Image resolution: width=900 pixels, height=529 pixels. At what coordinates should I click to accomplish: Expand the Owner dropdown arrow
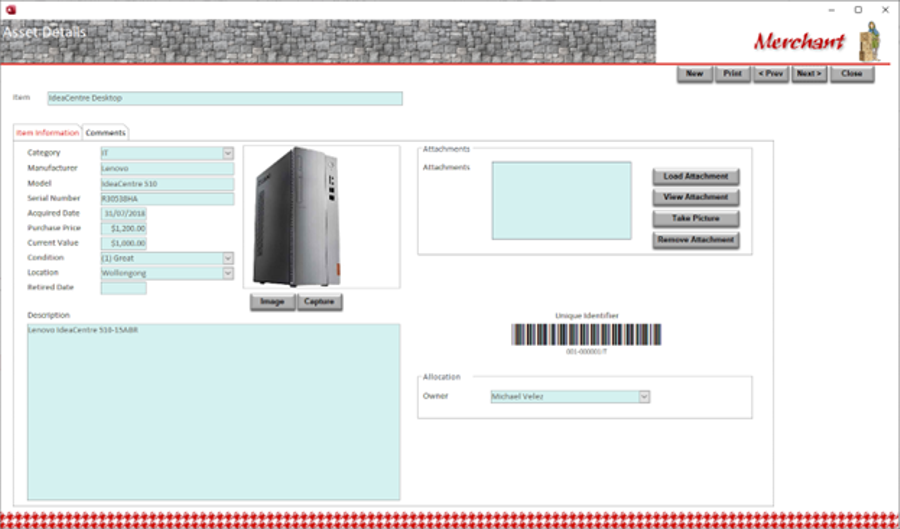click(644, 396)
